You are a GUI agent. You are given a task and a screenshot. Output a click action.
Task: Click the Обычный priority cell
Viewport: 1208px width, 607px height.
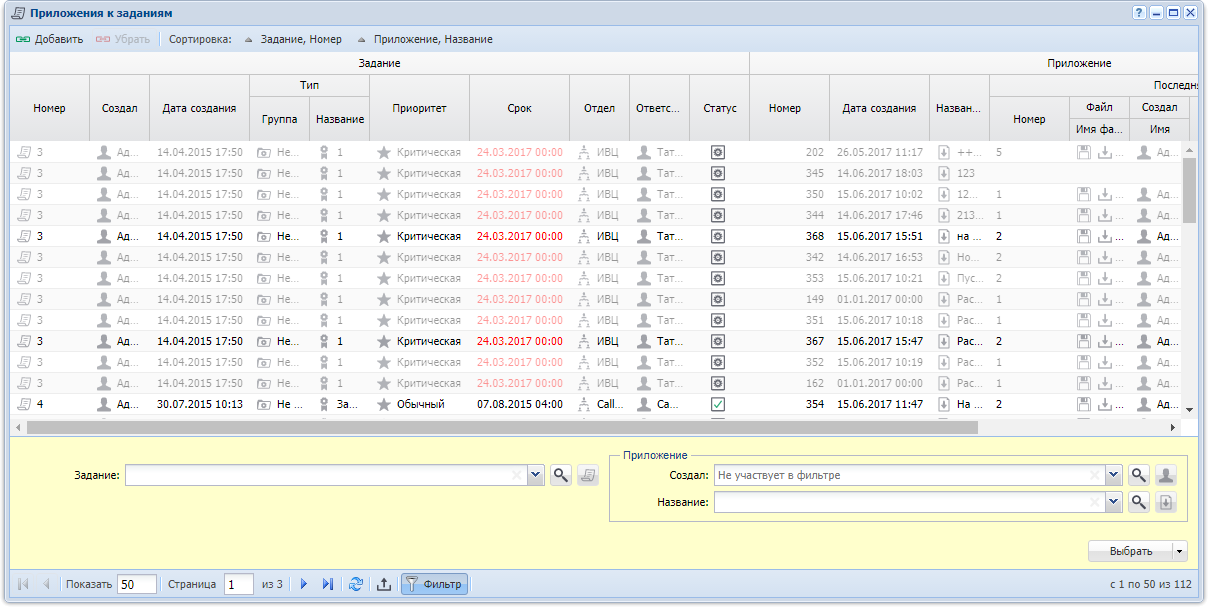tap(420, 404)
